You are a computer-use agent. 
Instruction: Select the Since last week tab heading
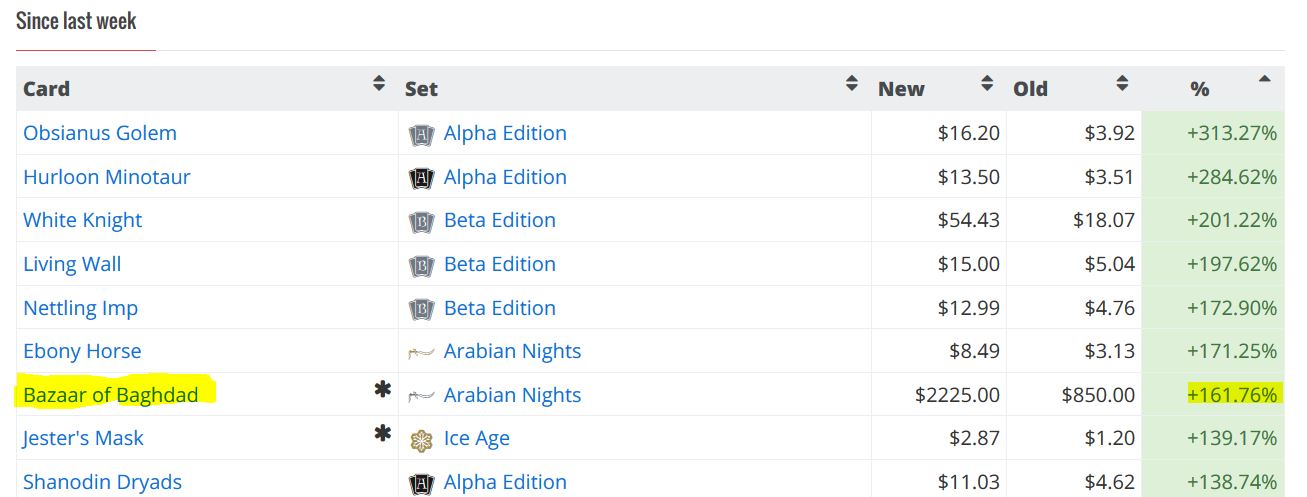76,21
